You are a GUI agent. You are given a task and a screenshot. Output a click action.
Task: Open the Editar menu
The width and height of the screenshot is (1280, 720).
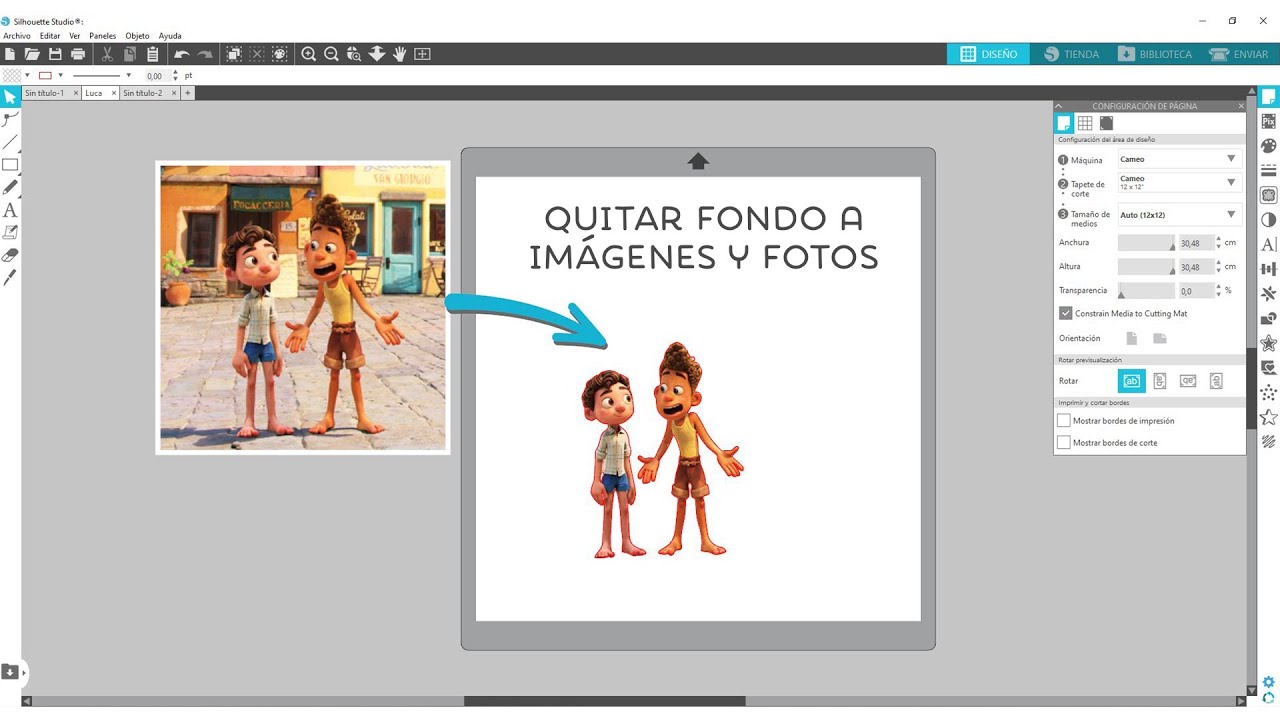point(50,36)
